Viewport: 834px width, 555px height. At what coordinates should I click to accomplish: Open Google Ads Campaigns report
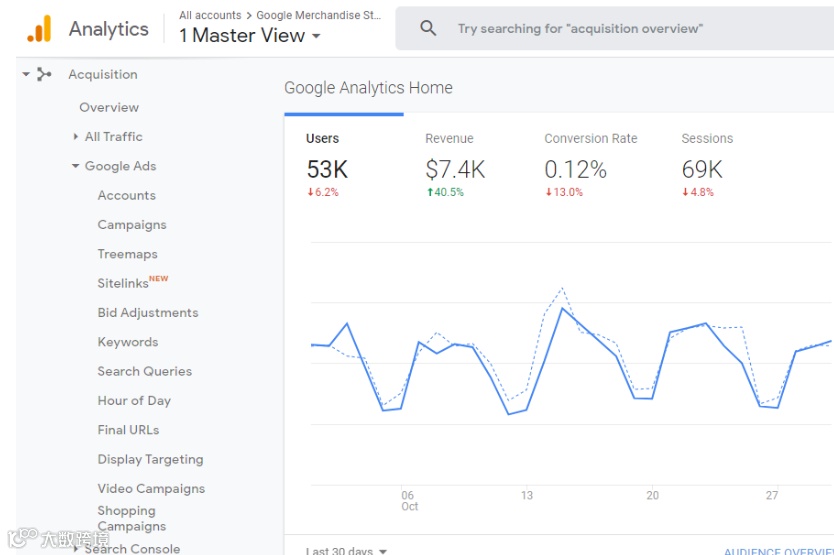132,225
